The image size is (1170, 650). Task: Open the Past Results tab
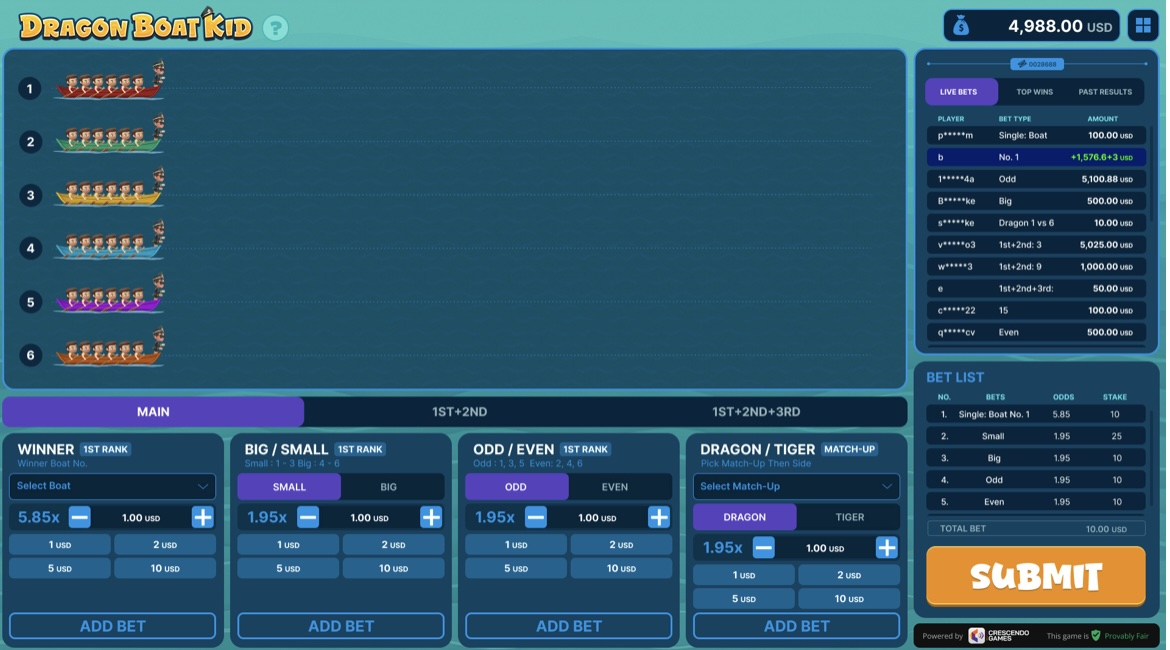click(1105, 92)
